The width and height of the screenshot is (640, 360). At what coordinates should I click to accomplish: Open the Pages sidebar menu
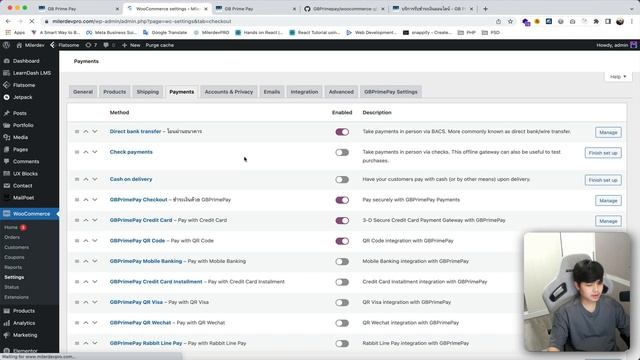[x=20, y=149]
